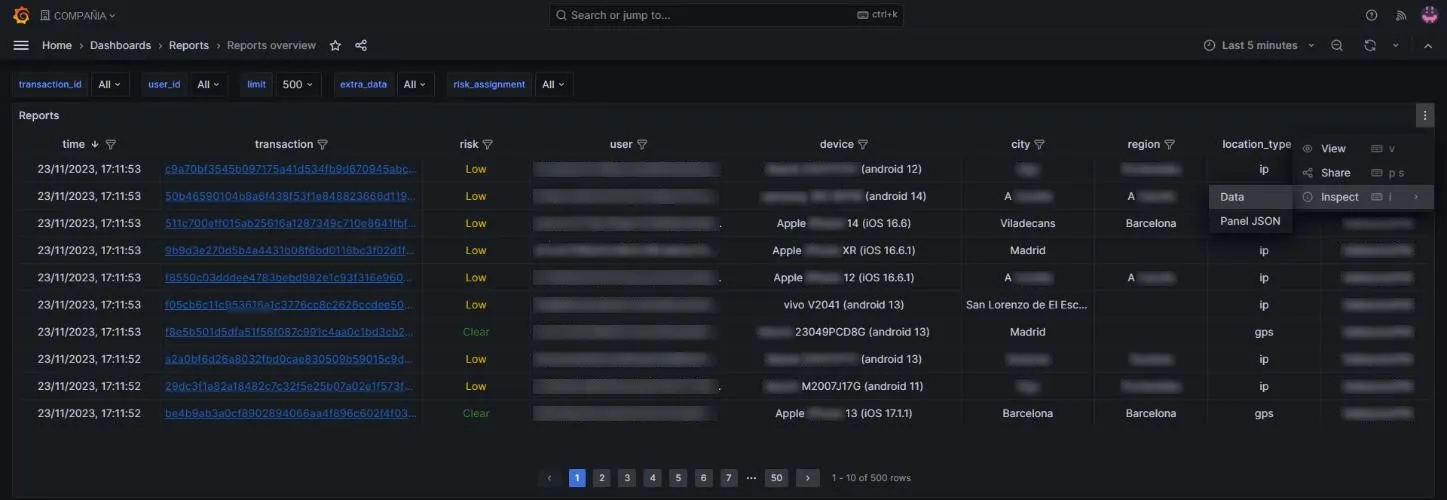Click the Viladecans city cell
This screenshot has height=500, width=1447.
point(1027,223)
